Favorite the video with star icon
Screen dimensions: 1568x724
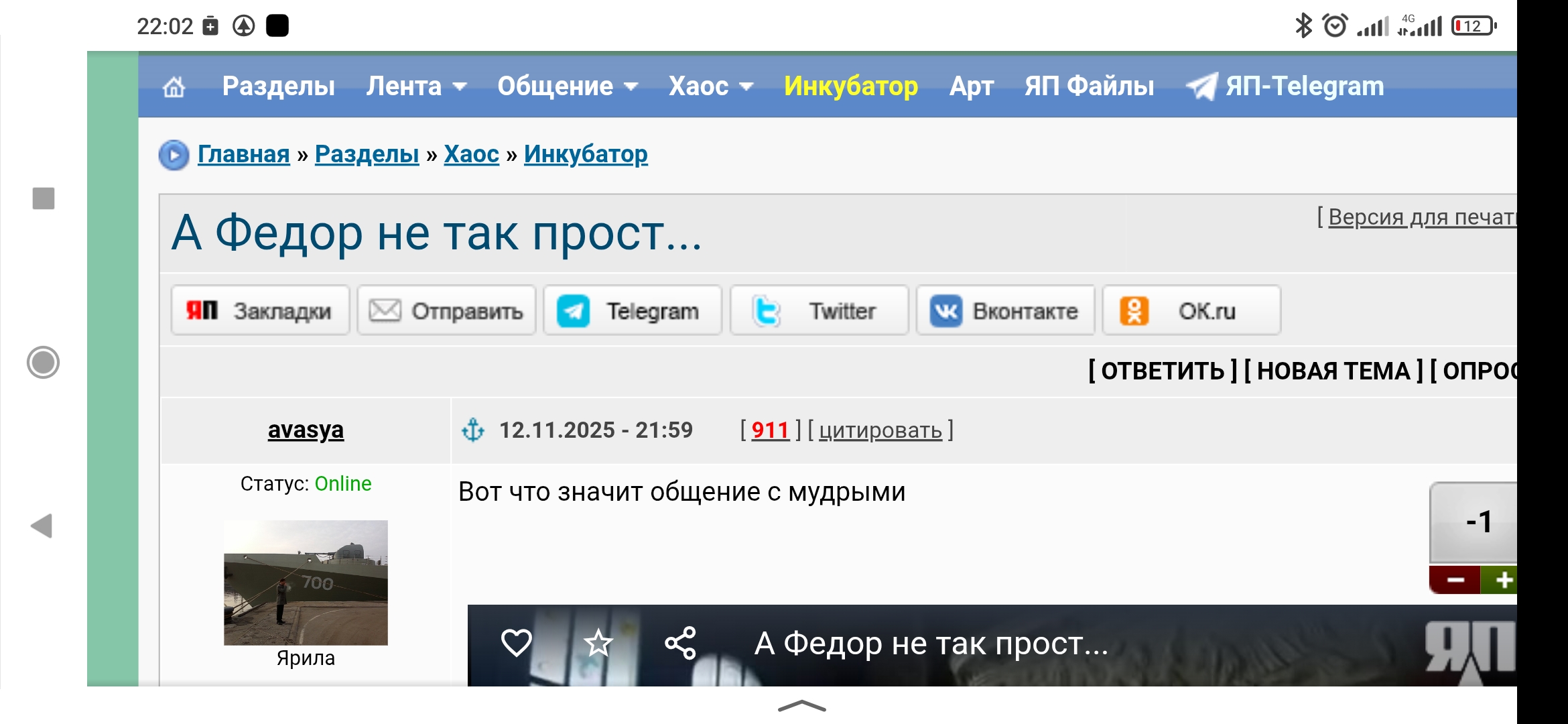tap(598, 644)
